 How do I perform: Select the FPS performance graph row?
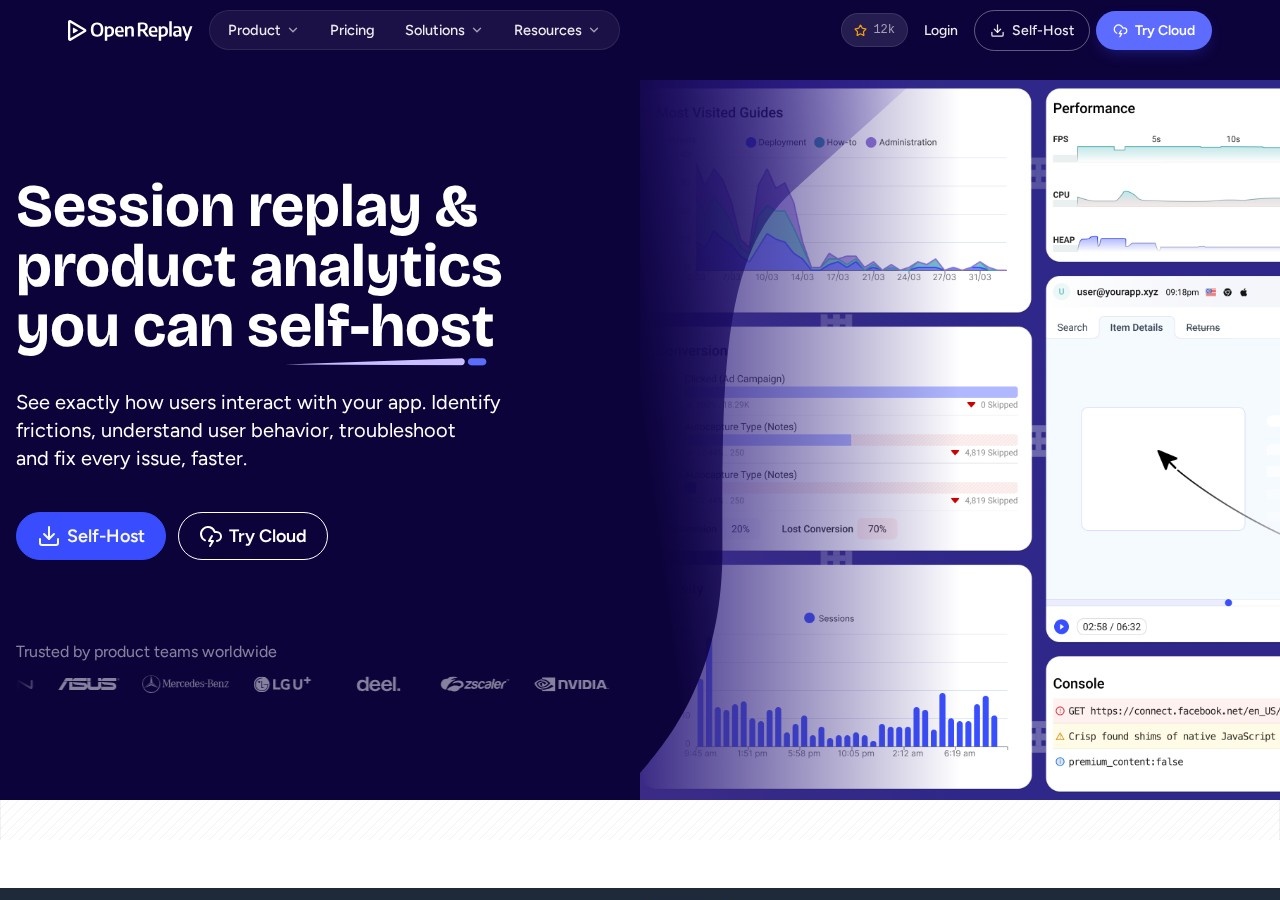[1166, 148]
